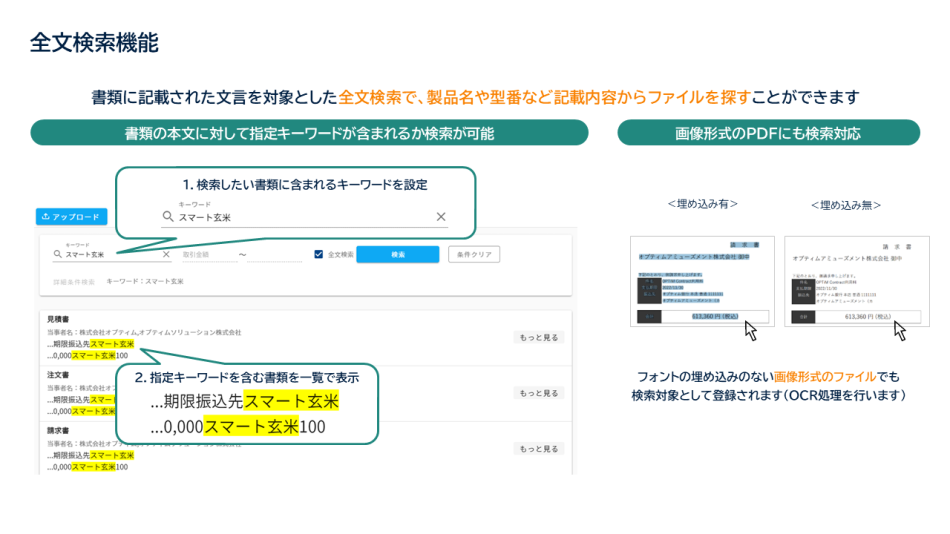The height and width of the screenshot is (534, 950).
Task: Open the 見積書 search result title
Action: point(58,319)
